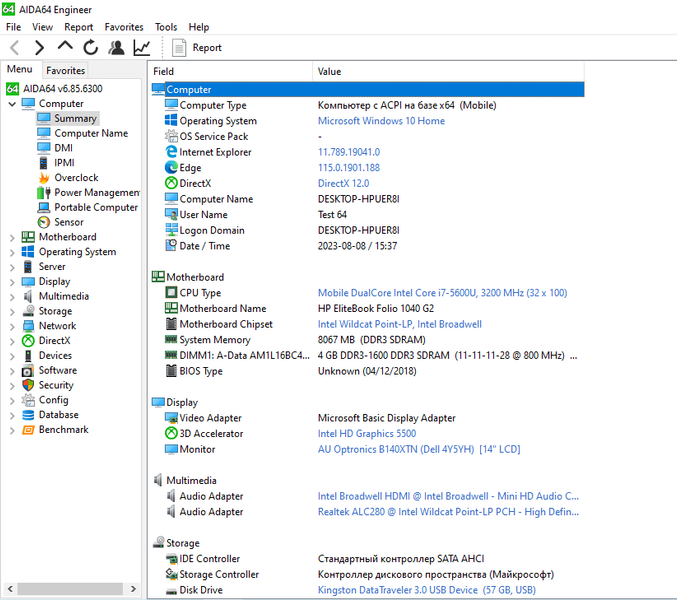Click the DESKTOP-HPUER8I computer name value
Screen dimensions: 677x600
click(358, 199)
